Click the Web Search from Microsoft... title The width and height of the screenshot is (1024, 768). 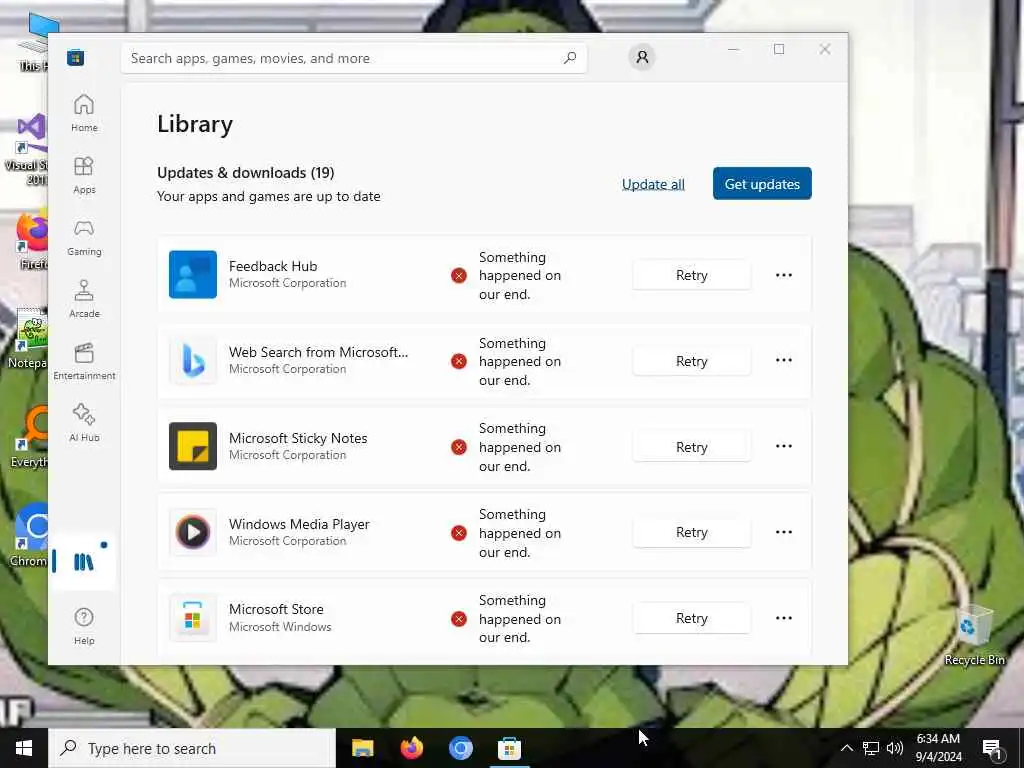318,352
